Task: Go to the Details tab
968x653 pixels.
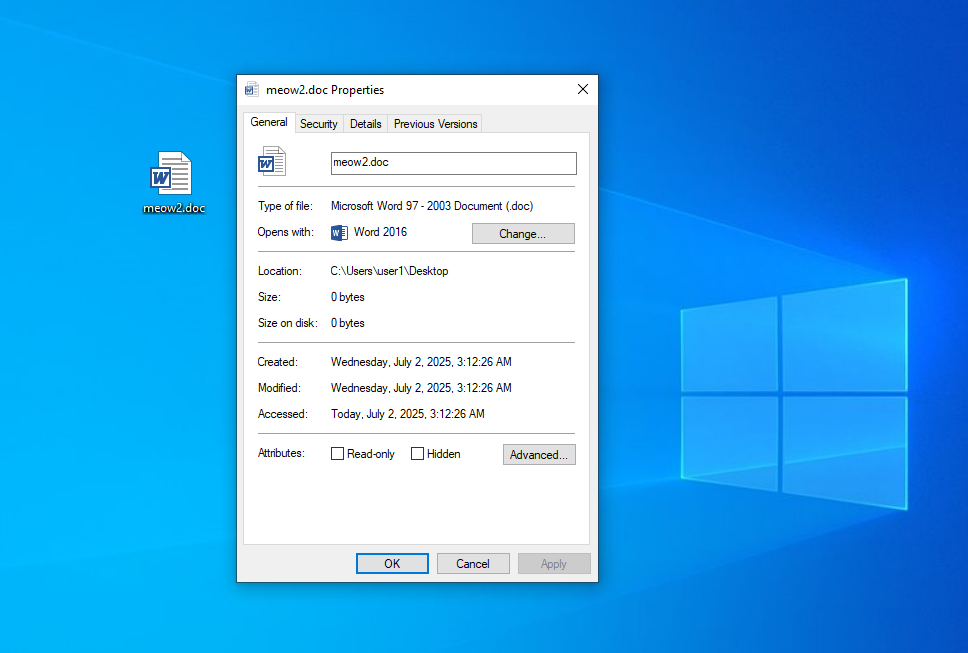Action: coord(365,124)
